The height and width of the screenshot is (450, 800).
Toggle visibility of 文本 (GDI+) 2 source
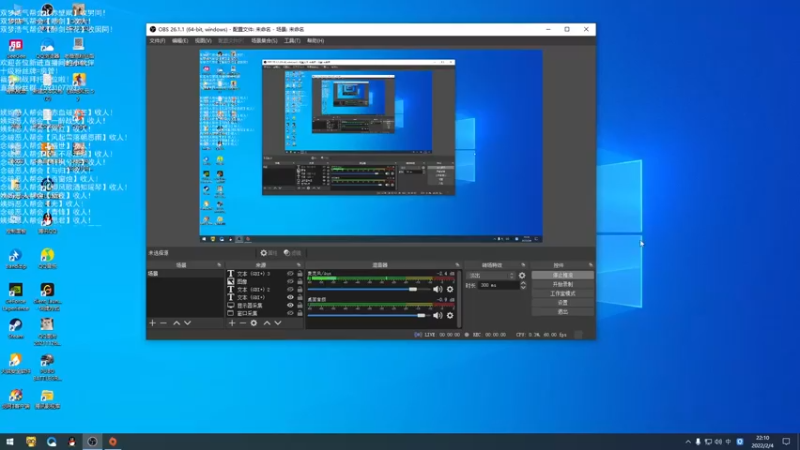click(x=290, y=289)
